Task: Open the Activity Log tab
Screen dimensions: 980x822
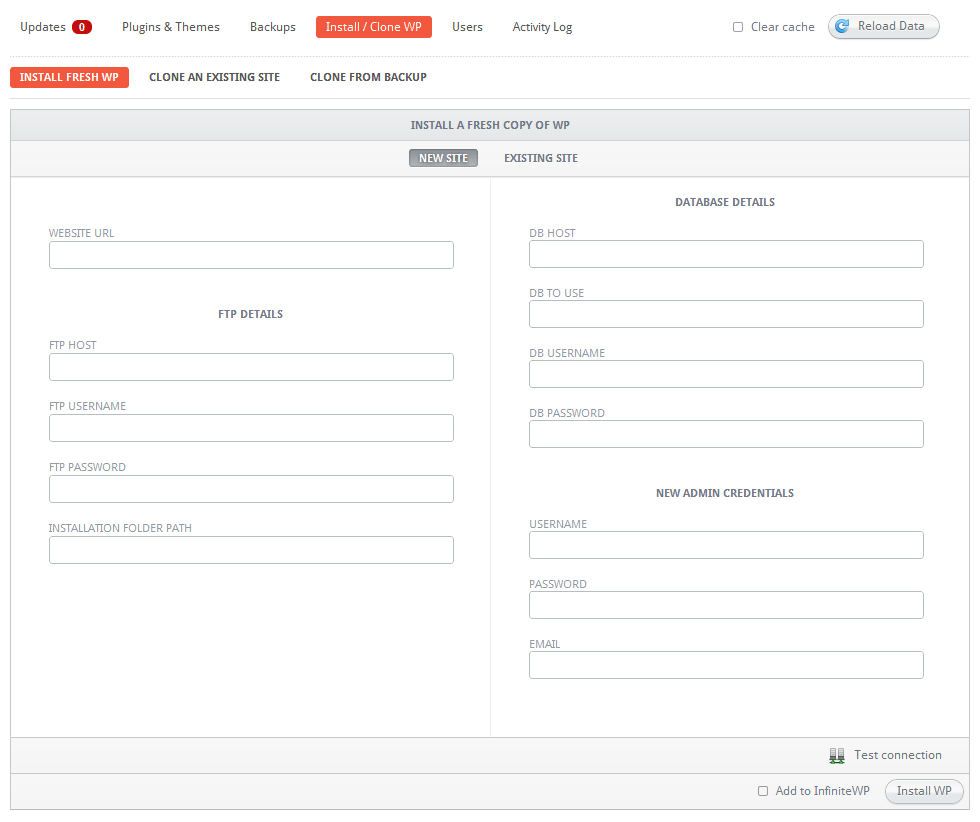Action: [x=542, y=27]
